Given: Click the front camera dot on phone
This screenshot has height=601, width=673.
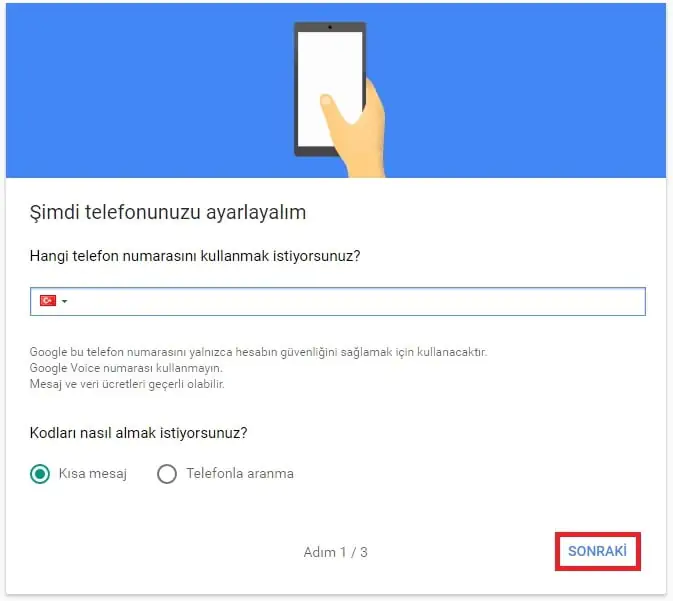Looking at the screenshot, I should pyautogui.click(x=330, y=27).
